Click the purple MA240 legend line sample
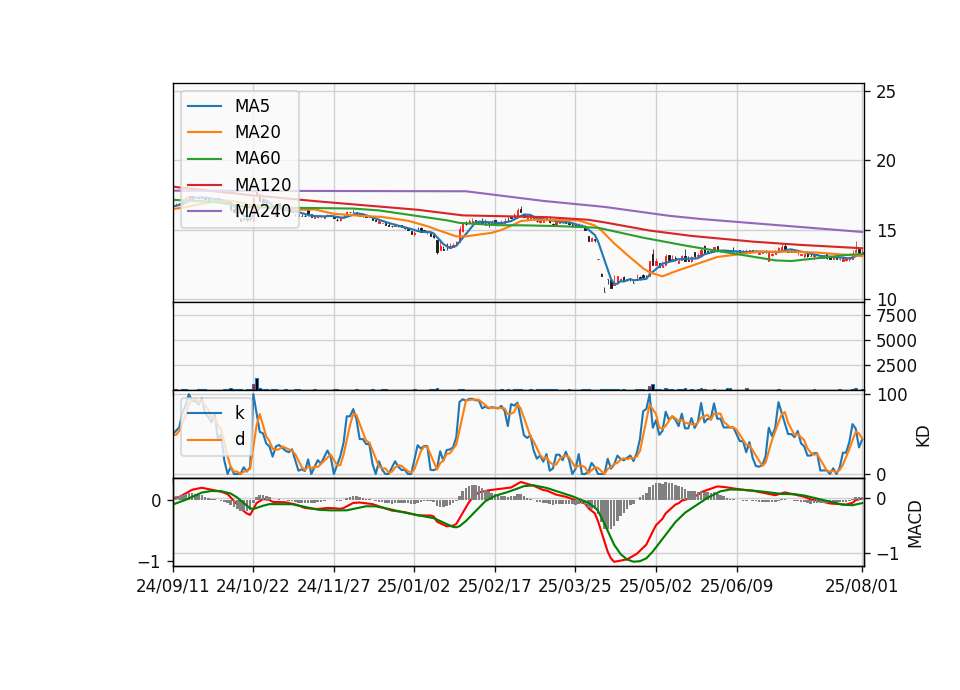This screenshot has width=960, height=690. coord(204,211)
